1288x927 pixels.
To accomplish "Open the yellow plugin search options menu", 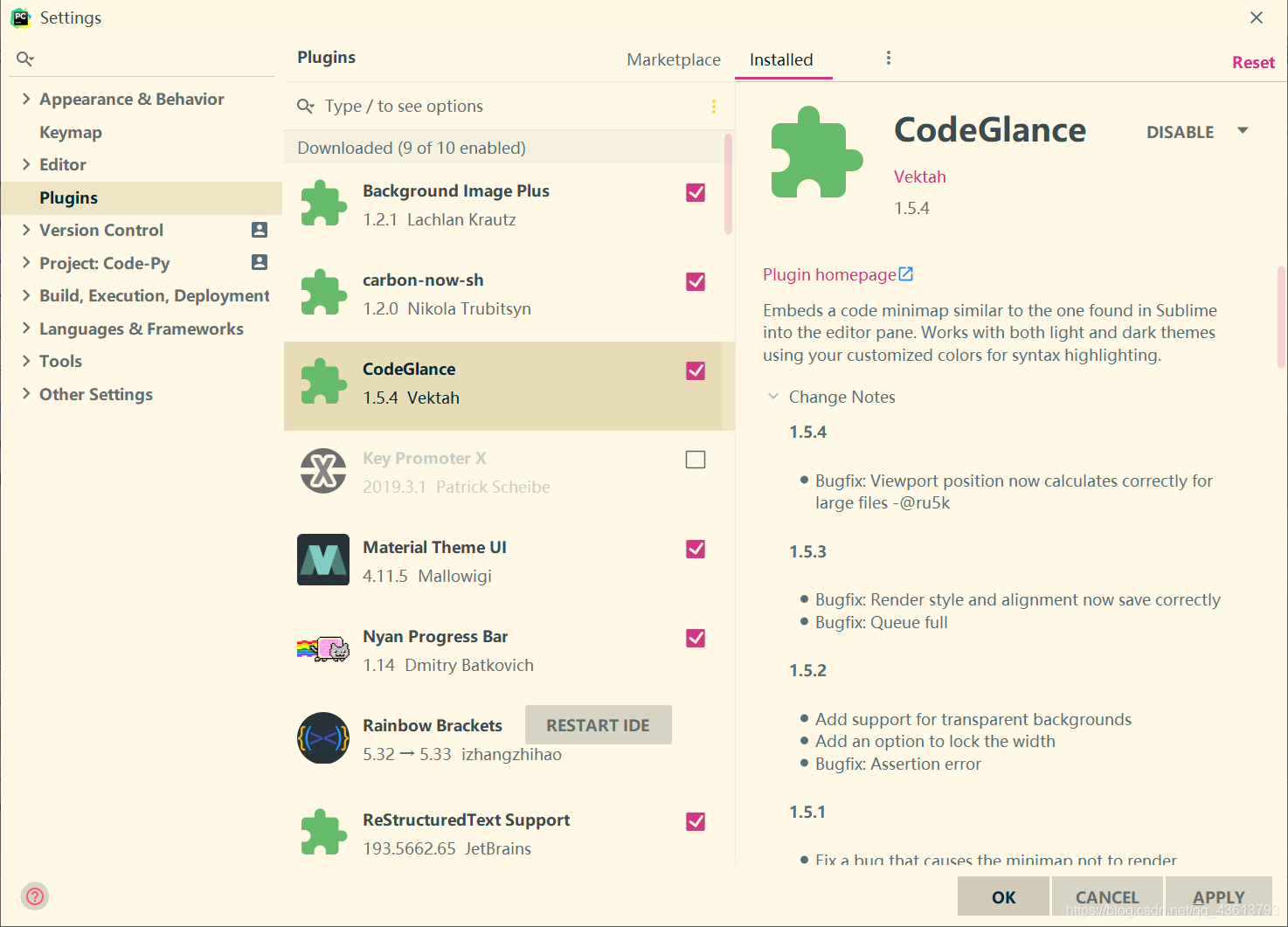I will tap(714, 107).
